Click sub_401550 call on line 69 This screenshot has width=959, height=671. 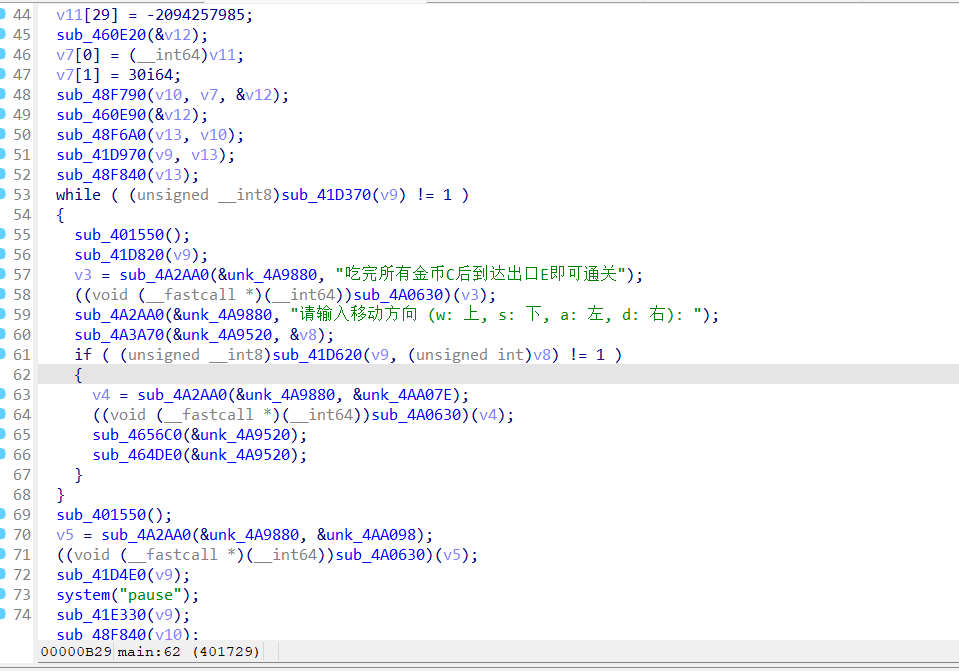[x=101, y=514]
